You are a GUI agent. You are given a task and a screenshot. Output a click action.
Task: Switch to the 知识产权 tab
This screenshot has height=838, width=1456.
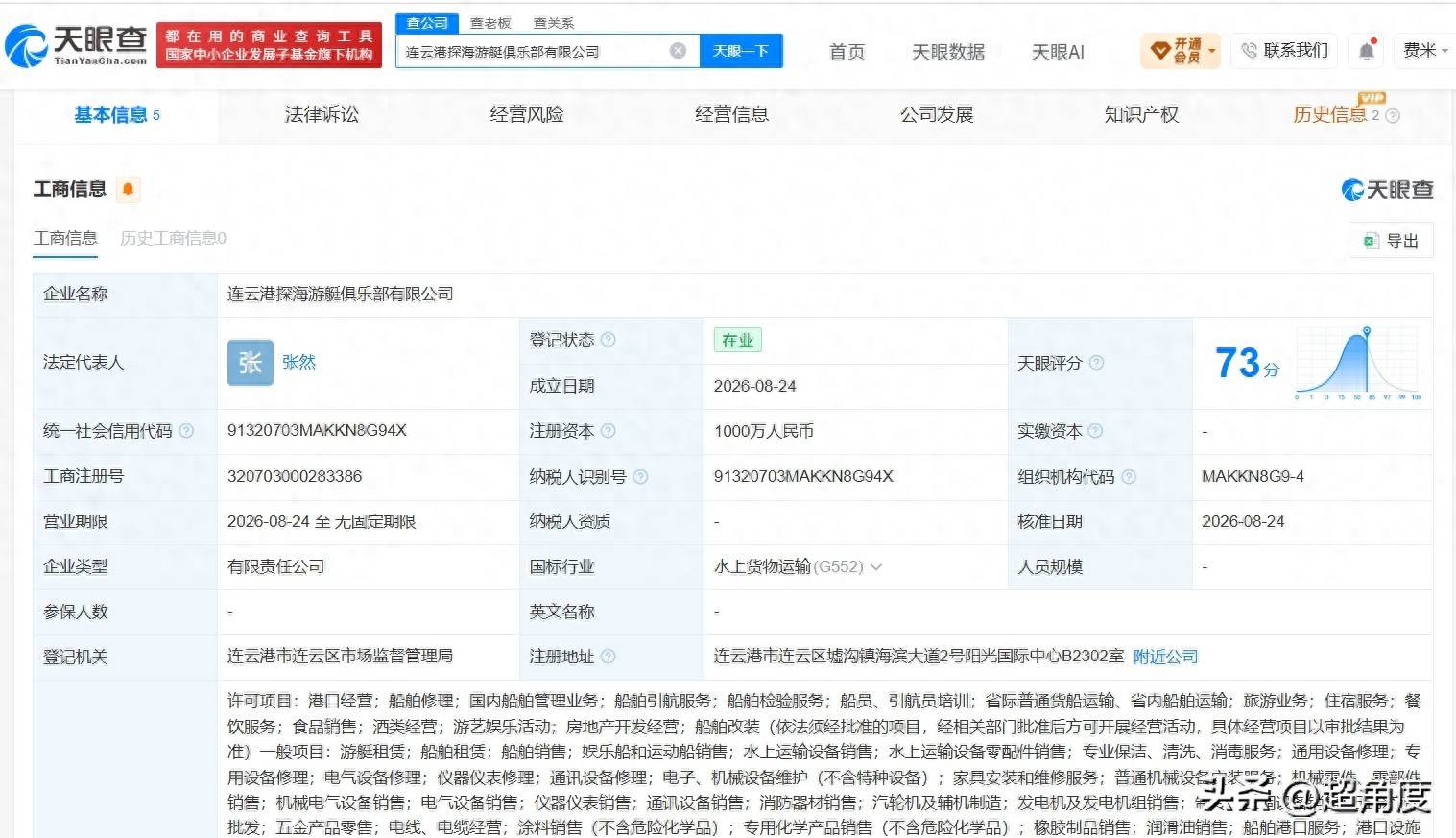point(1142,115)
